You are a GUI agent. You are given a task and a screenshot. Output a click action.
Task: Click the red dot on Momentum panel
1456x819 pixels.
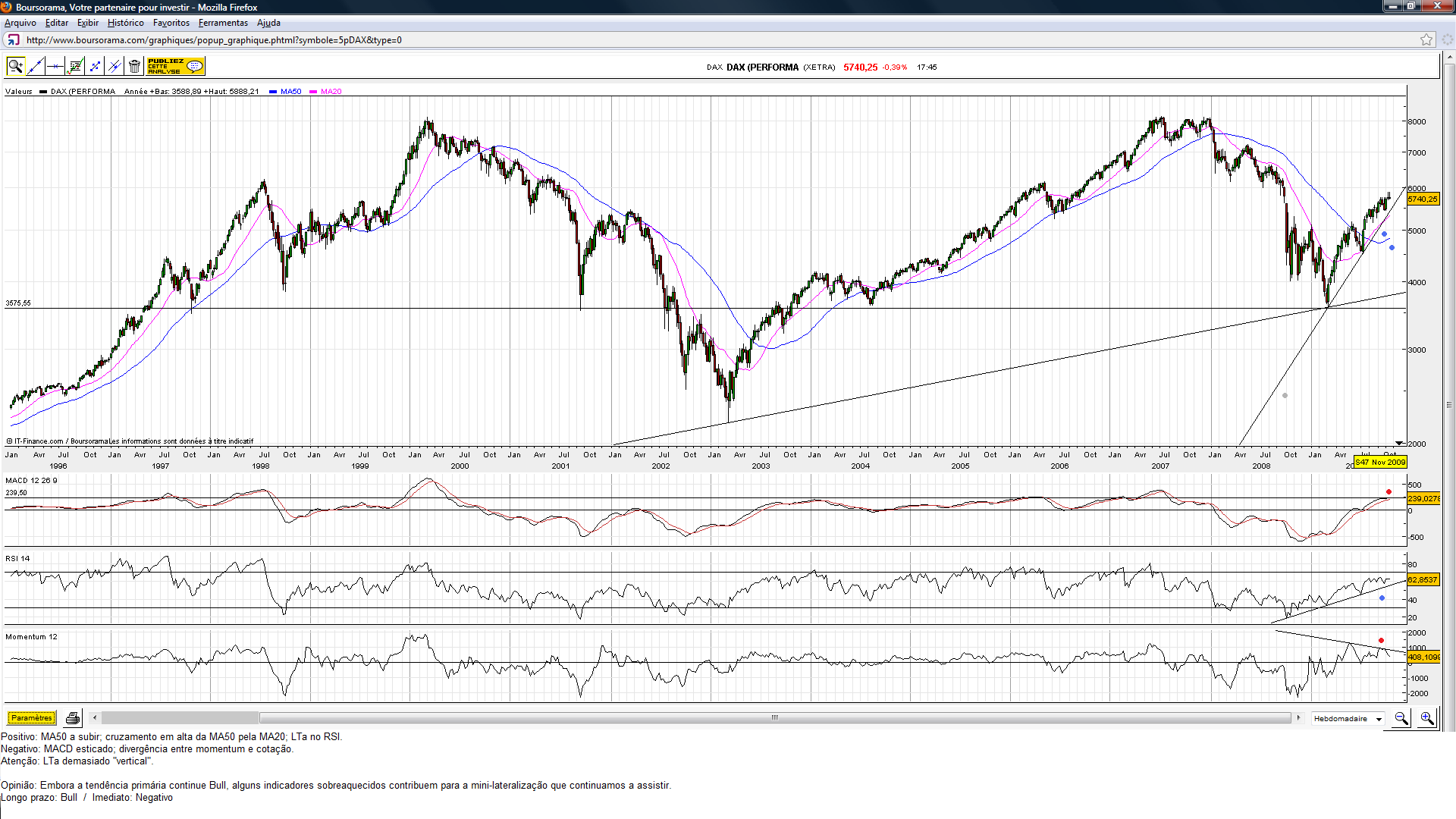1381,641
